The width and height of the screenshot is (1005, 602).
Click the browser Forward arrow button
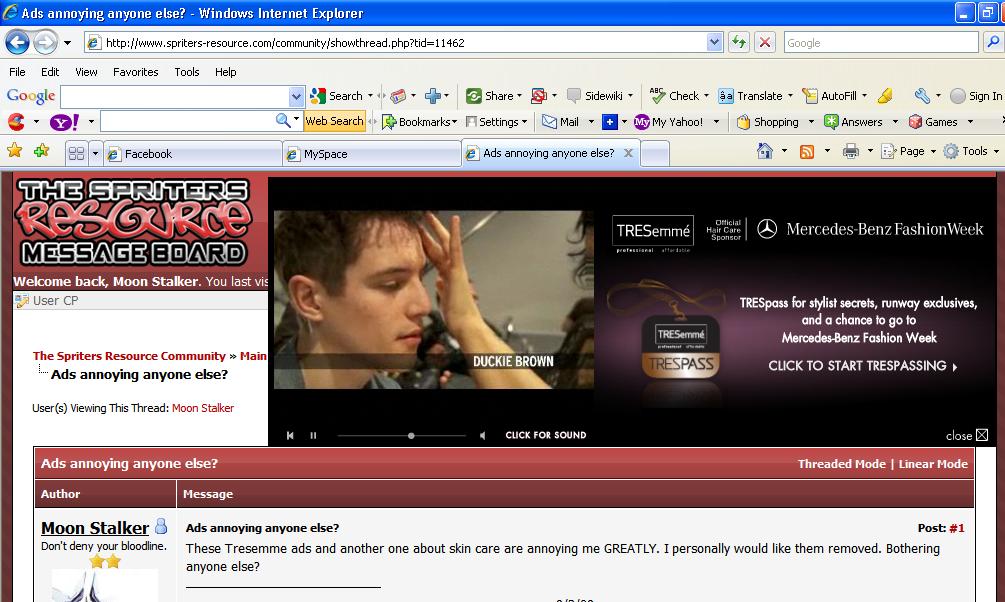(x=45, y=43)
